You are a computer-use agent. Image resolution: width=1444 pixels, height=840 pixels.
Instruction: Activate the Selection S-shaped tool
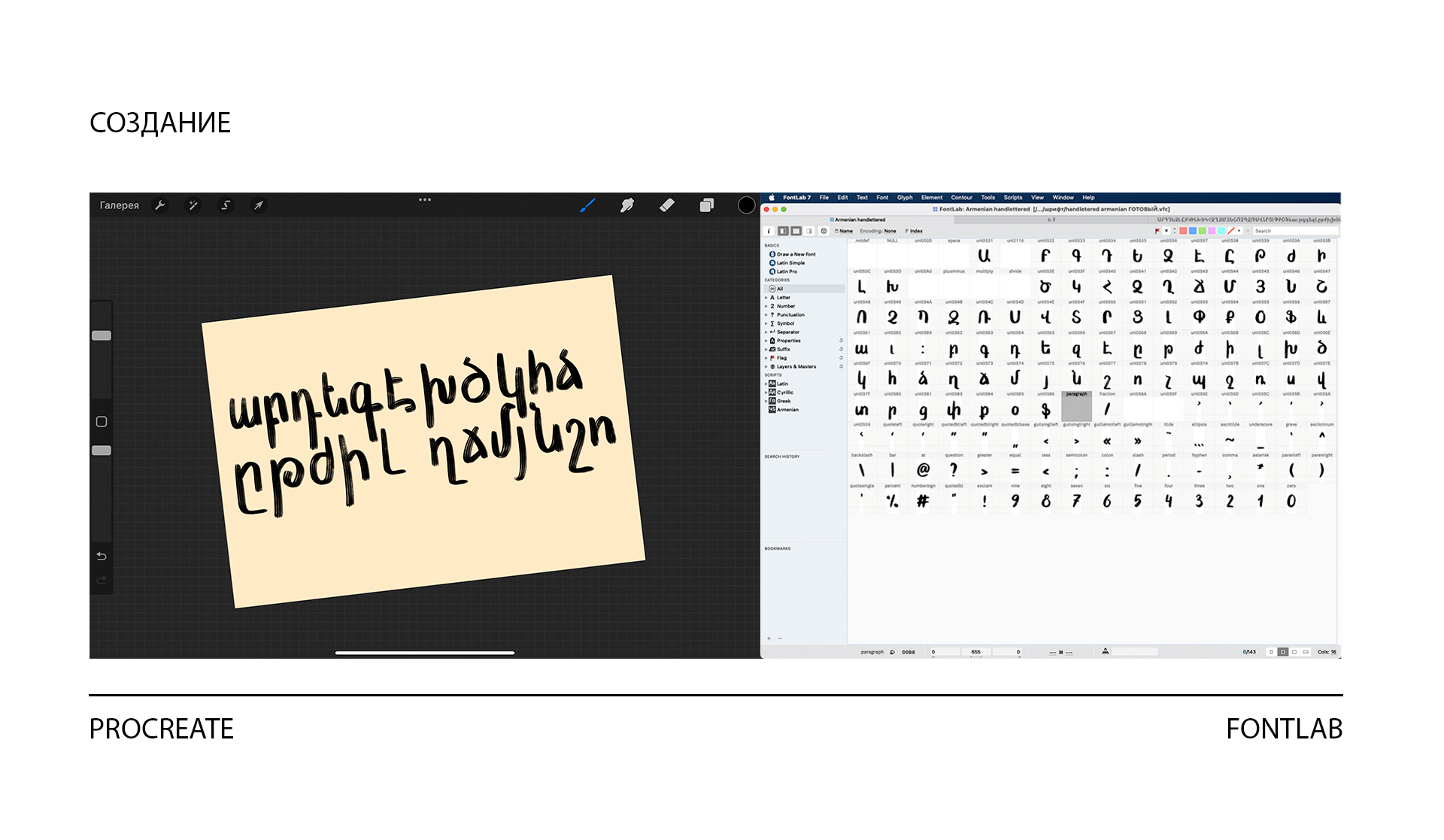[x=226, y=205]
